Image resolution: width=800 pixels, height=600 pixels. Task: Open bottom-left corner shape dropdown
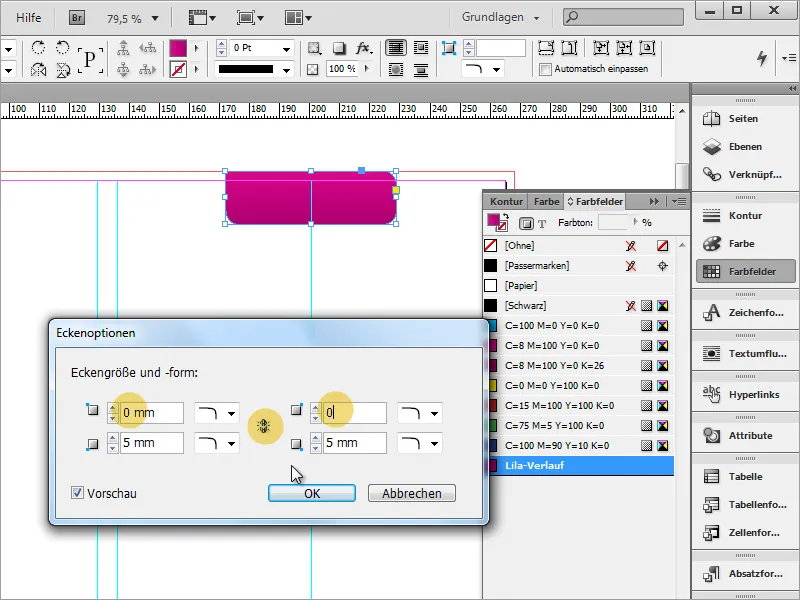216,443
